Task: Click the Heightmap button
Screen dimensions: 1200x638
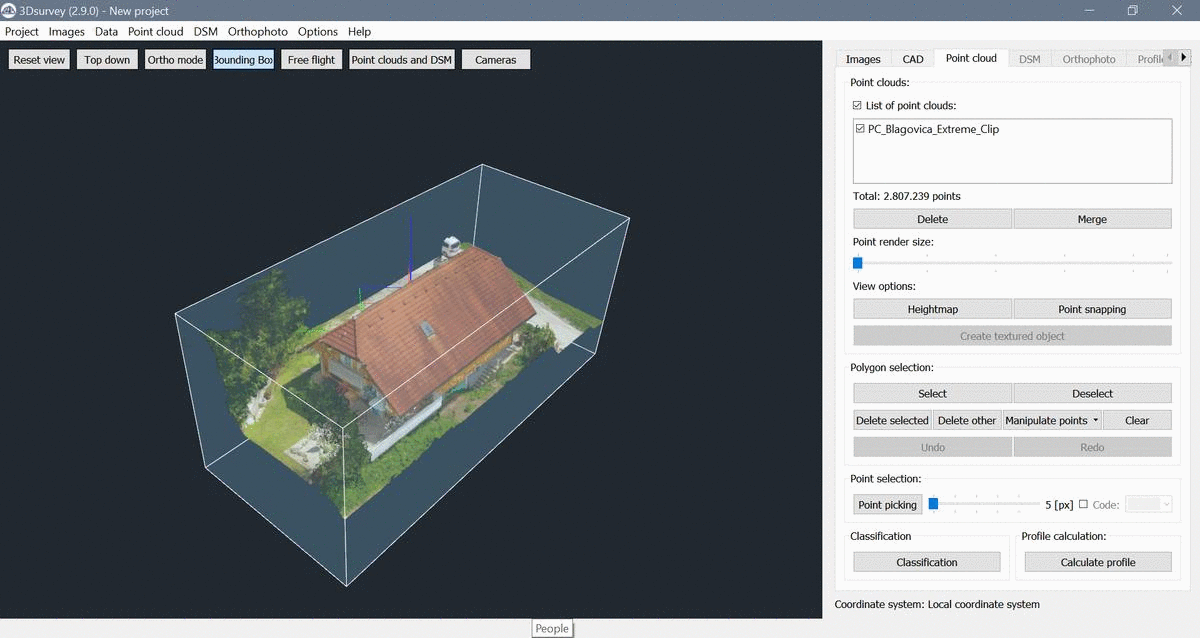Action: pos(932,310)
